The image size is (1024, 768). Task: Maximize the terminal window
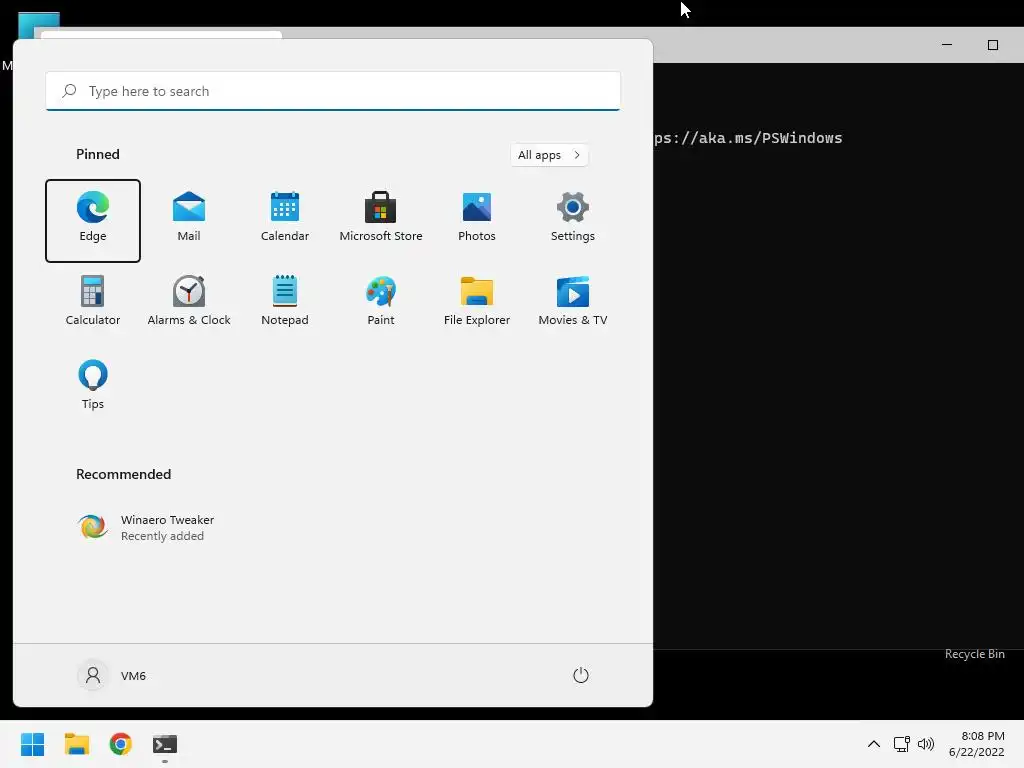(x=993, y=45)
